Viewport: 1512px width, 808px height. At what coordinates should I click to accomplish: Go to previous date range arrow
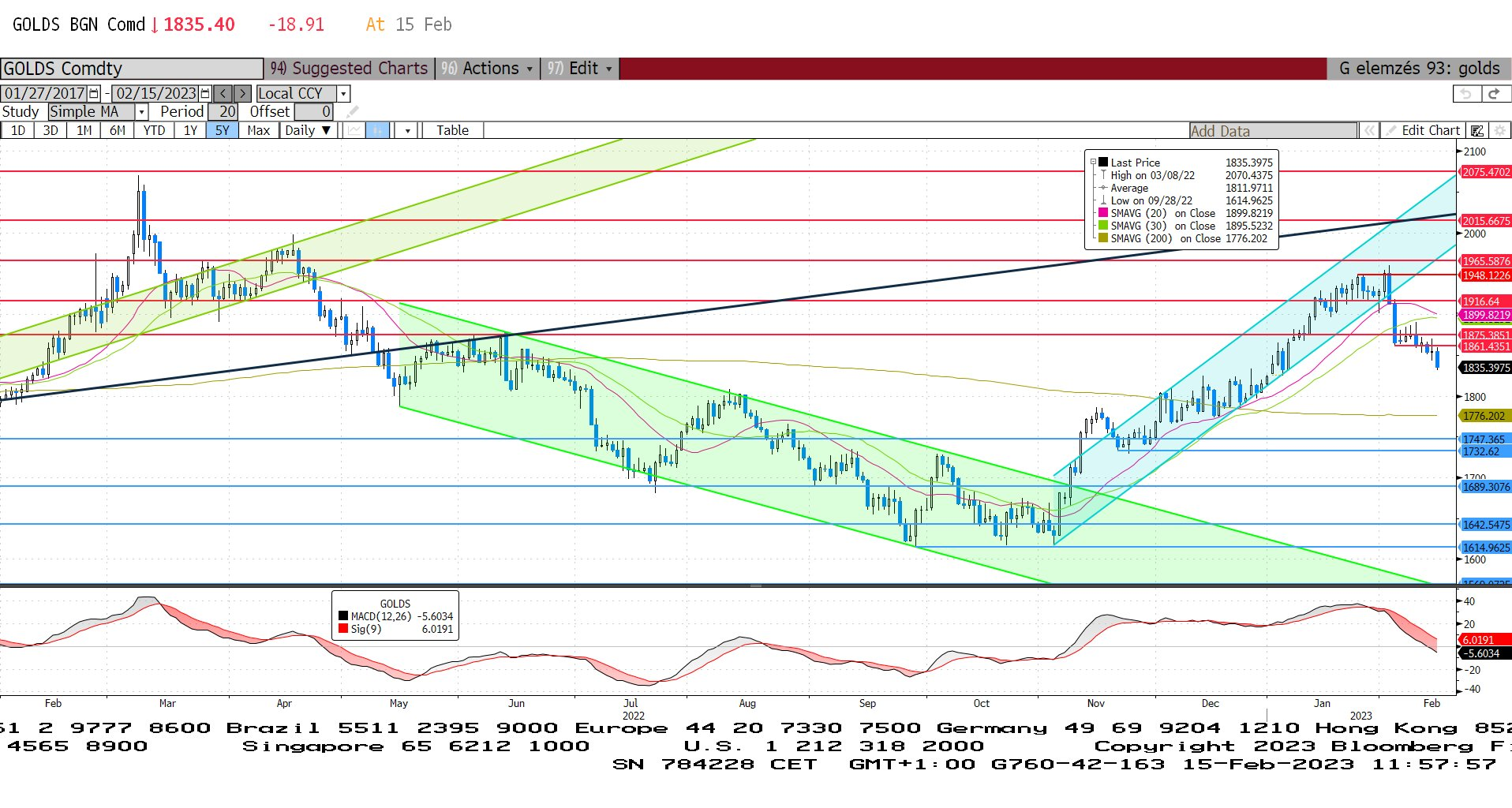point(223,93)
